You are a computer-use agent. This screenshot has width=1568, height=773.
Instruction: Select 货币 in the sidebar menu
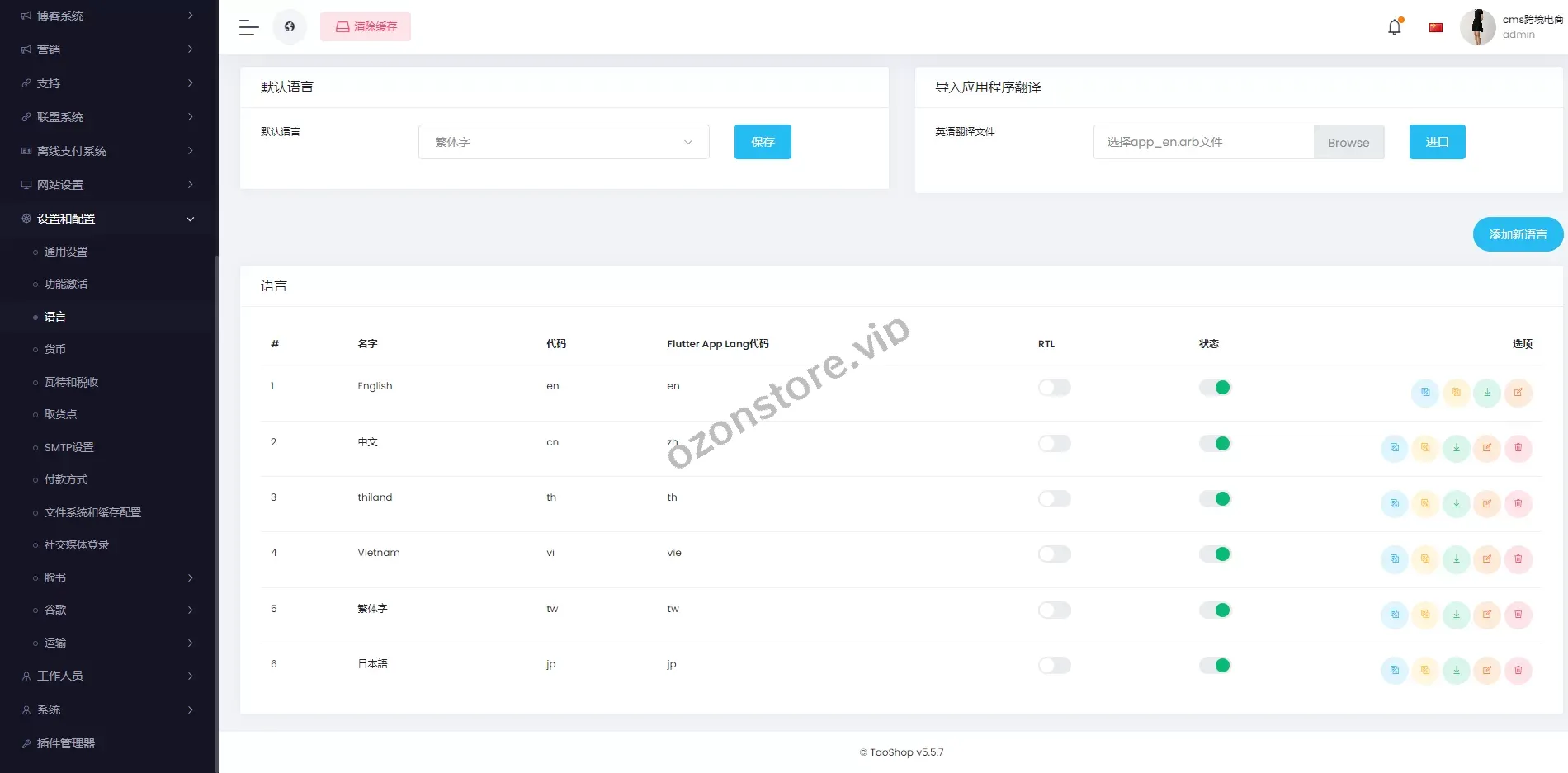pyautogui.click(x=55, y=349)
